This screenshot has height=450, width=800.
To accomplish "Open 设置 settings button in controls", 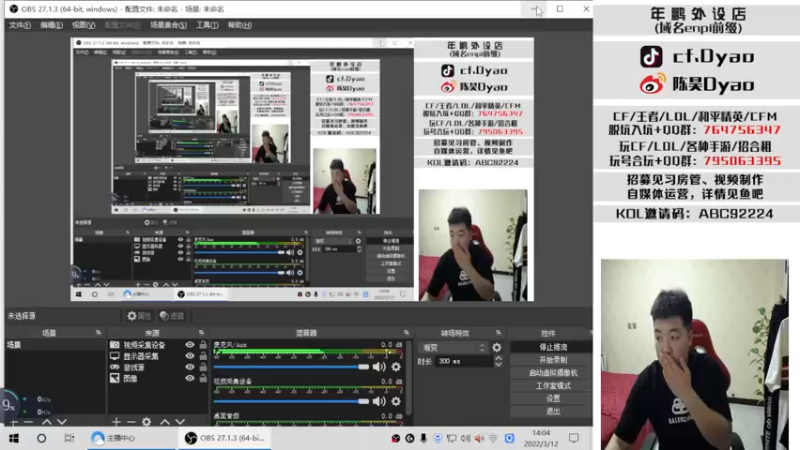I will 552,398.
